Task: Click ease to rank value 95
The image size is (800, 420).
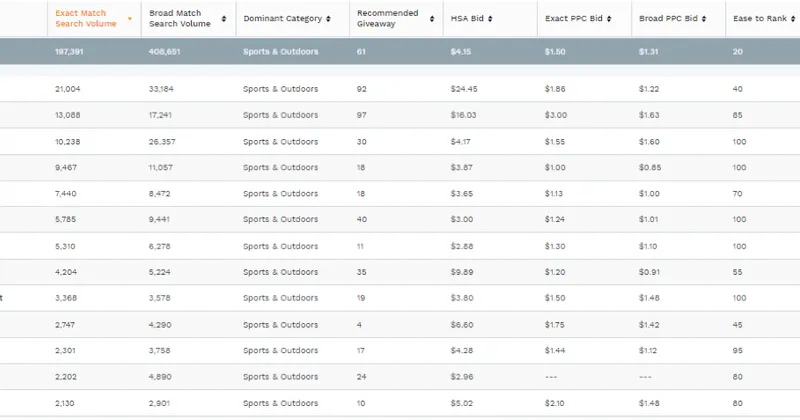Action: pos(737,350)
